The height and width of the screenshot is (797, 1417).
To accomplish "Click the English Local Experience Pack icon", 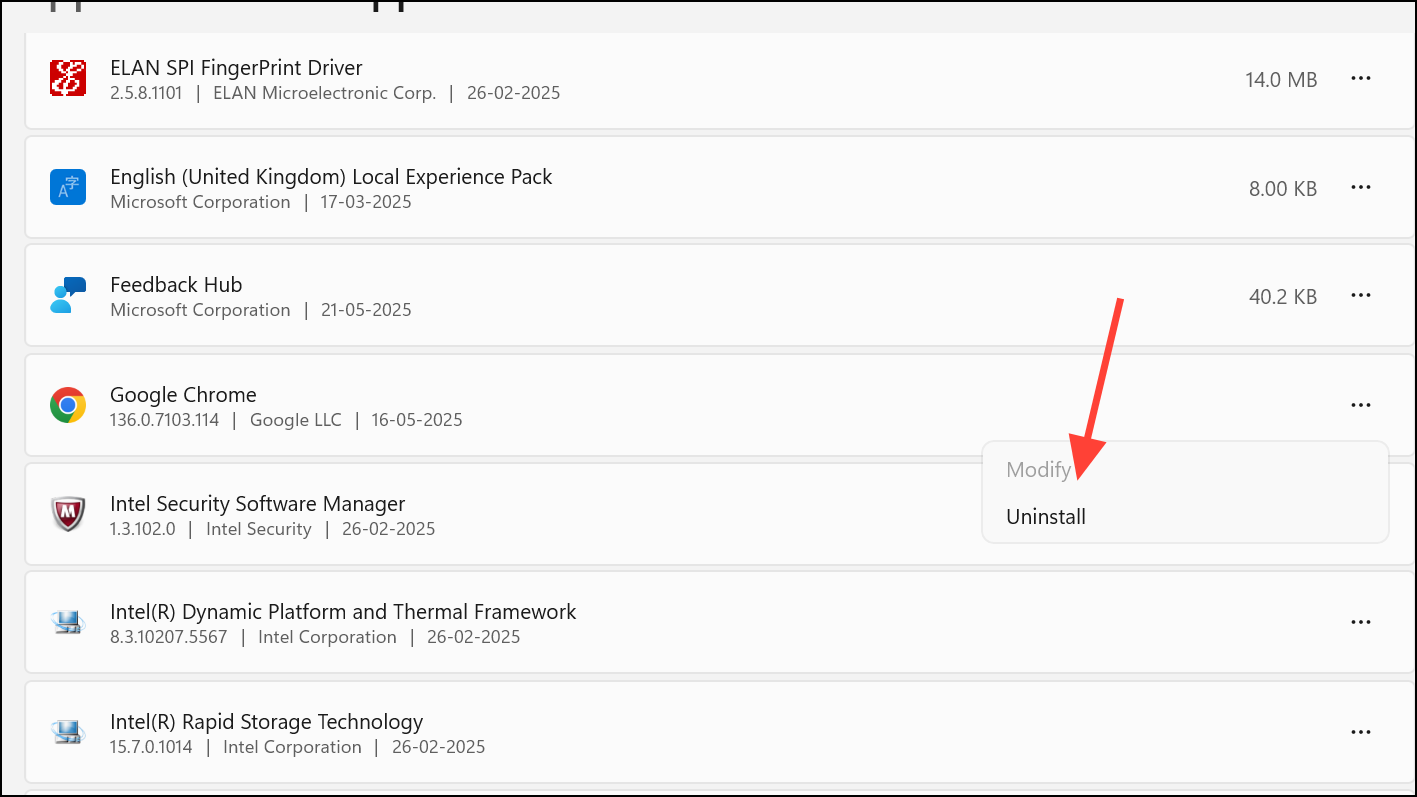I will click(68, 187).
